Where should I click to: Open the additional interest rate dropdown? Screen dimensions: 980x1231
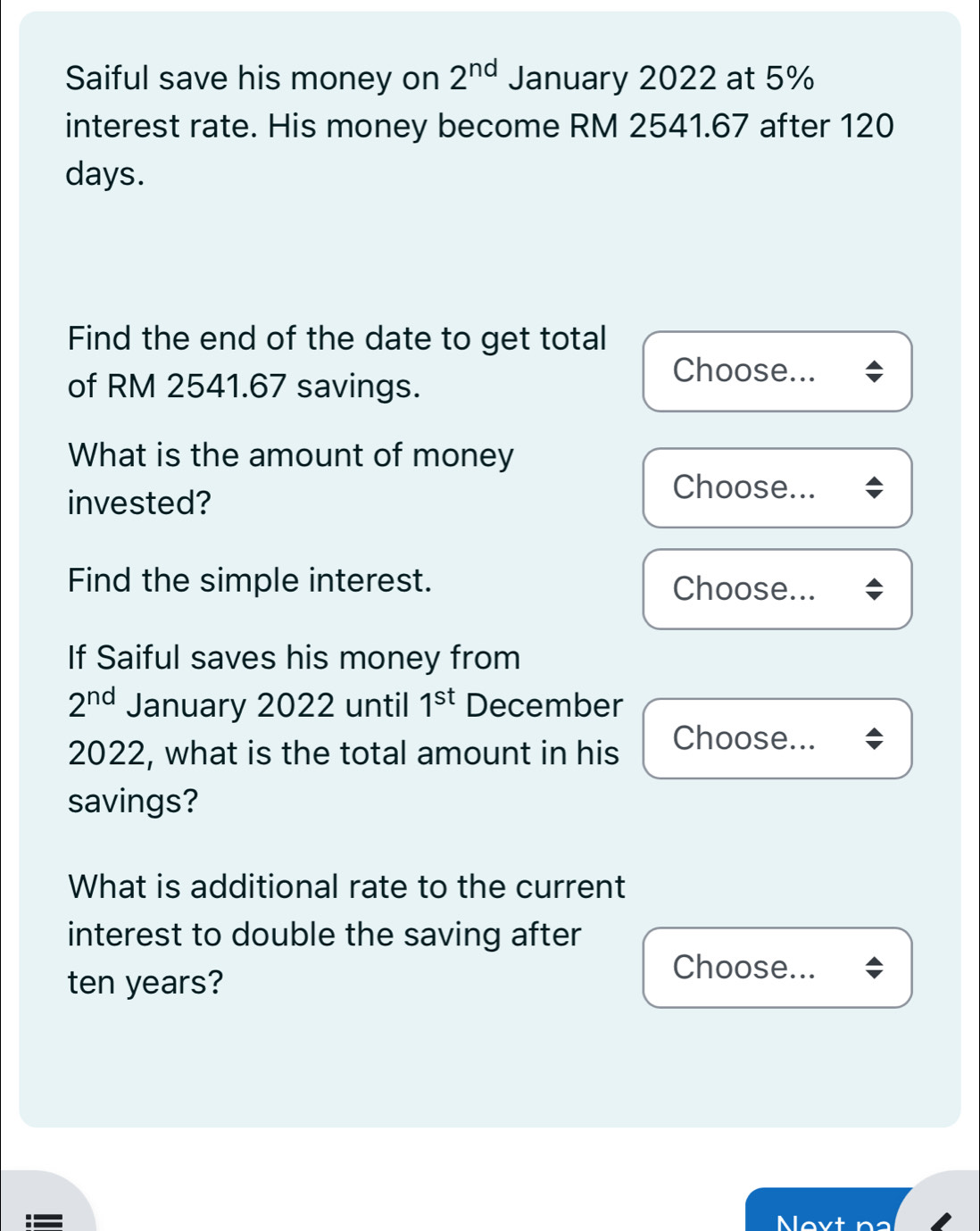pyautogui.click(x=777, y=968)
